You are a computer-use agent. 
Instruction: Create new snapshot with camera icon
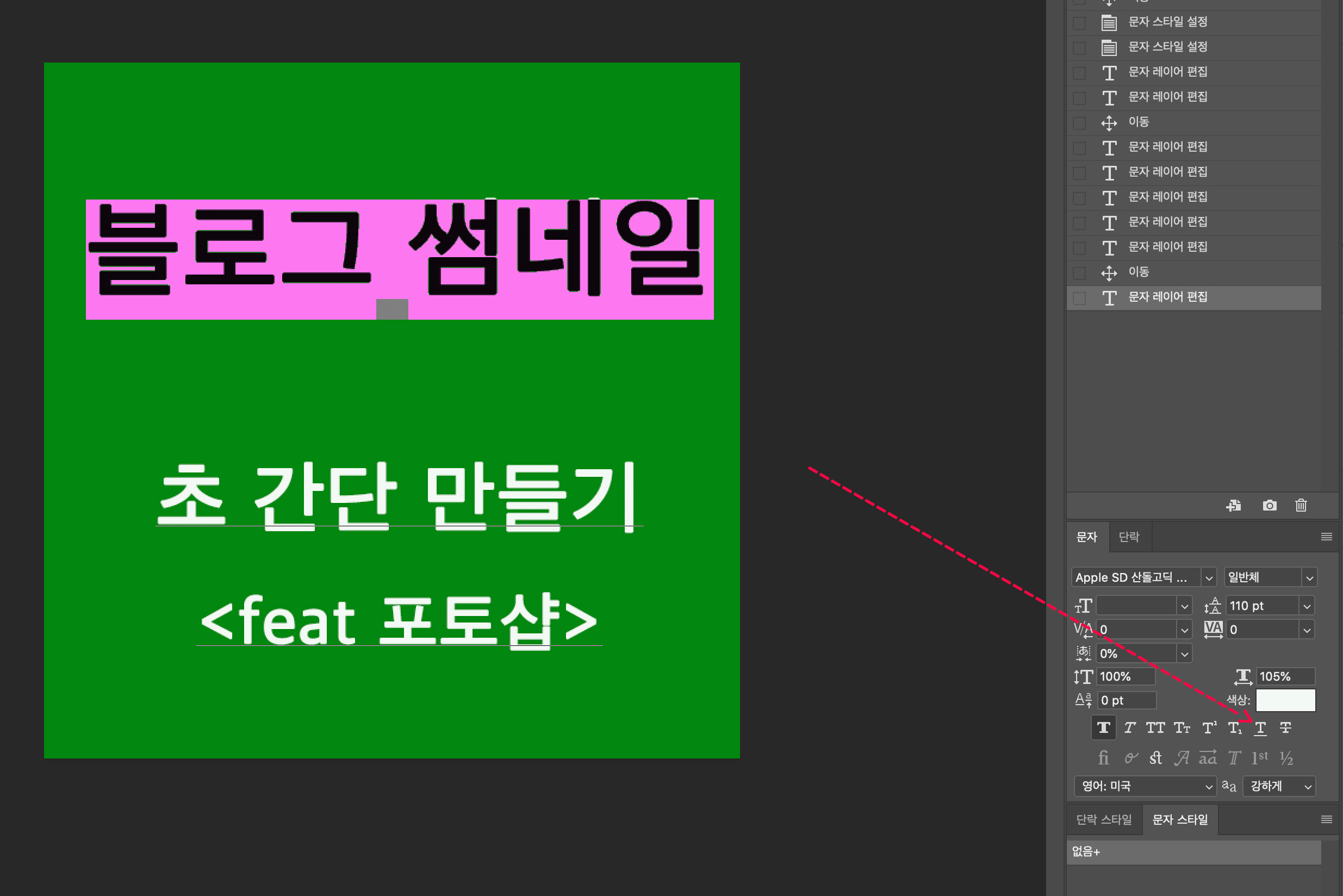[1269, 506]
